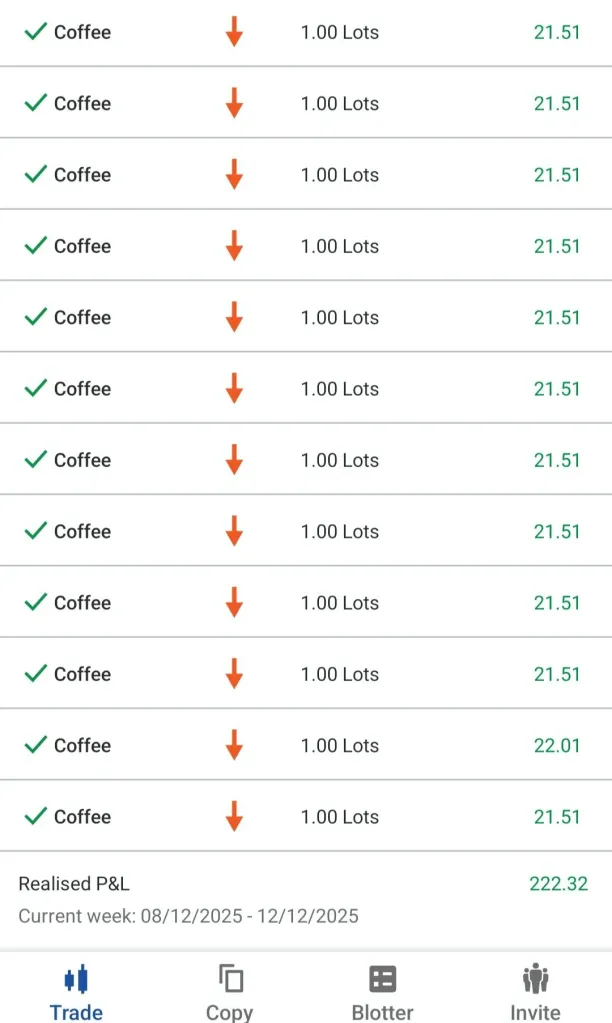612x1023 pixels.
Task: Select the Coffee name in the bottom trade row
Action: [x=82, y=816]
